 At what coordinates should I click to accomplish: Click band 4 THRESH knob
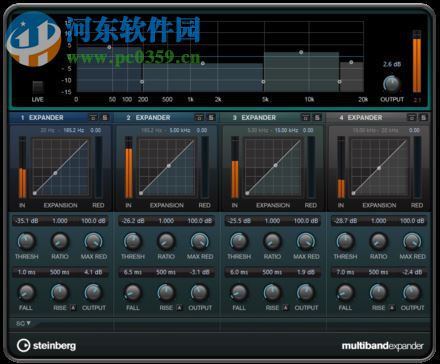(x=345, y=241)
